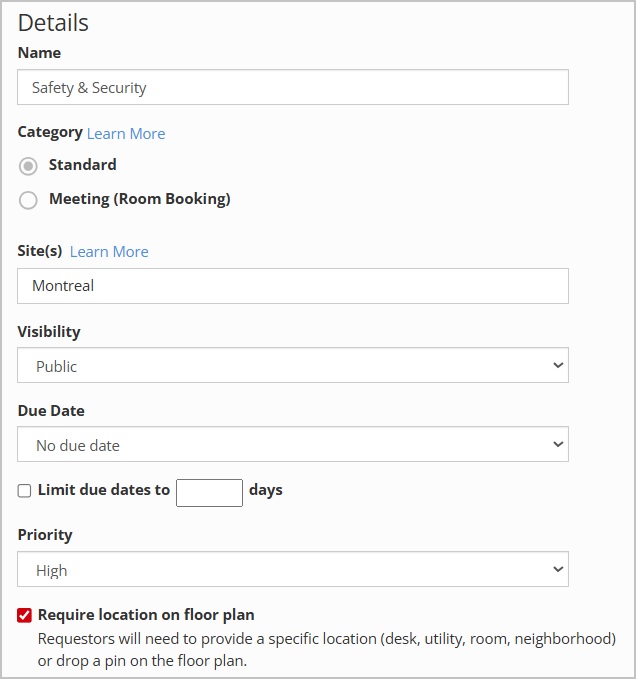Open the Learn More link beside Category

click(125, 134)
